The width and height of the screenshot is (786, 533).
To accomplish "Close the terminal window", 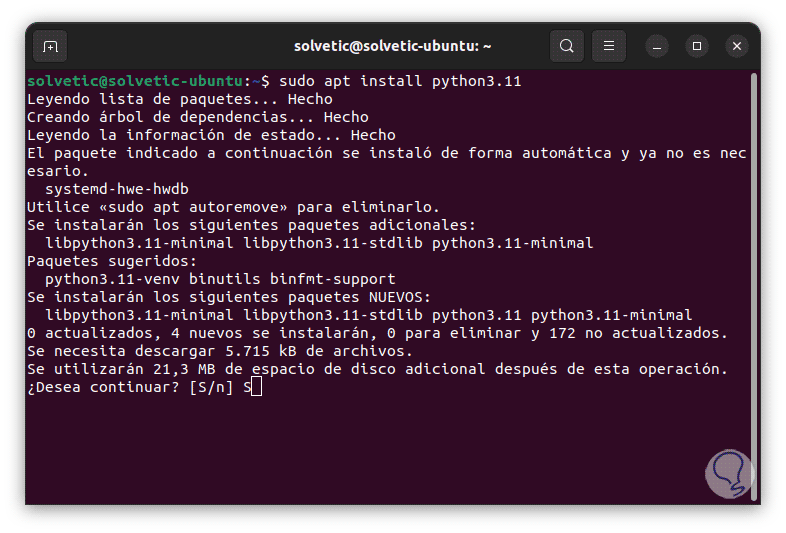I will tap(737, 46).
